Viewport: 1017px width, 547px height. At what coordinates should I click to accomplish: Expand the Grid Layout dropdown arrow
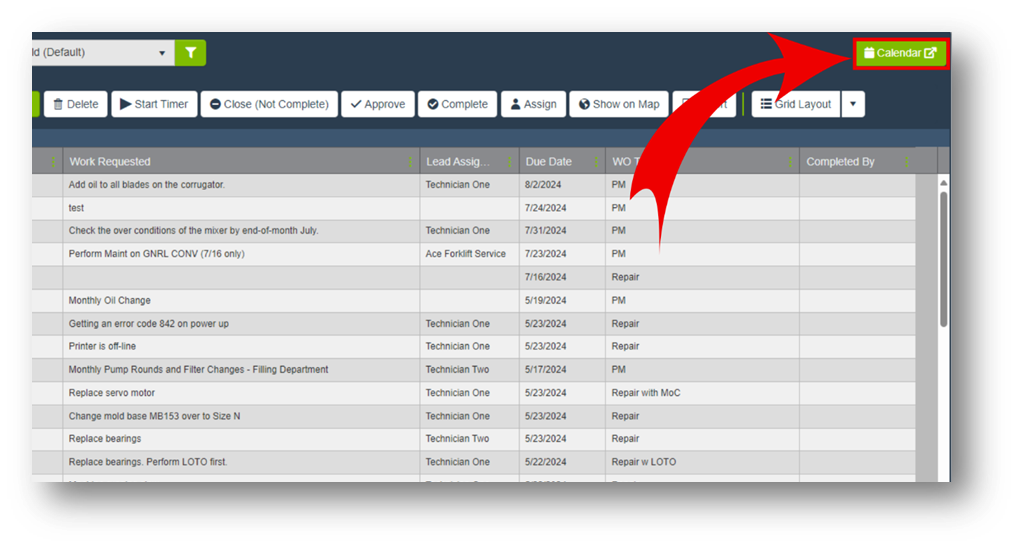[853, 104]
